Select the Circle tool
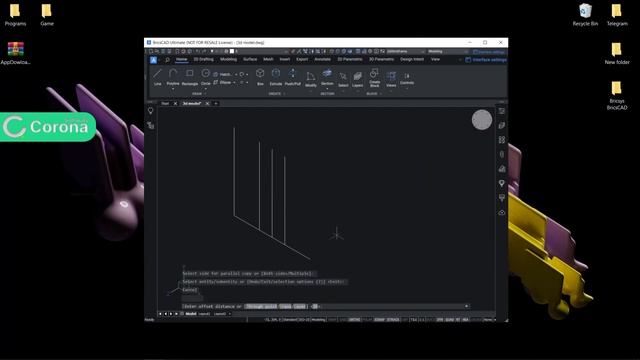The height and width of the screenshot is (360, 640). coord(206,76)
